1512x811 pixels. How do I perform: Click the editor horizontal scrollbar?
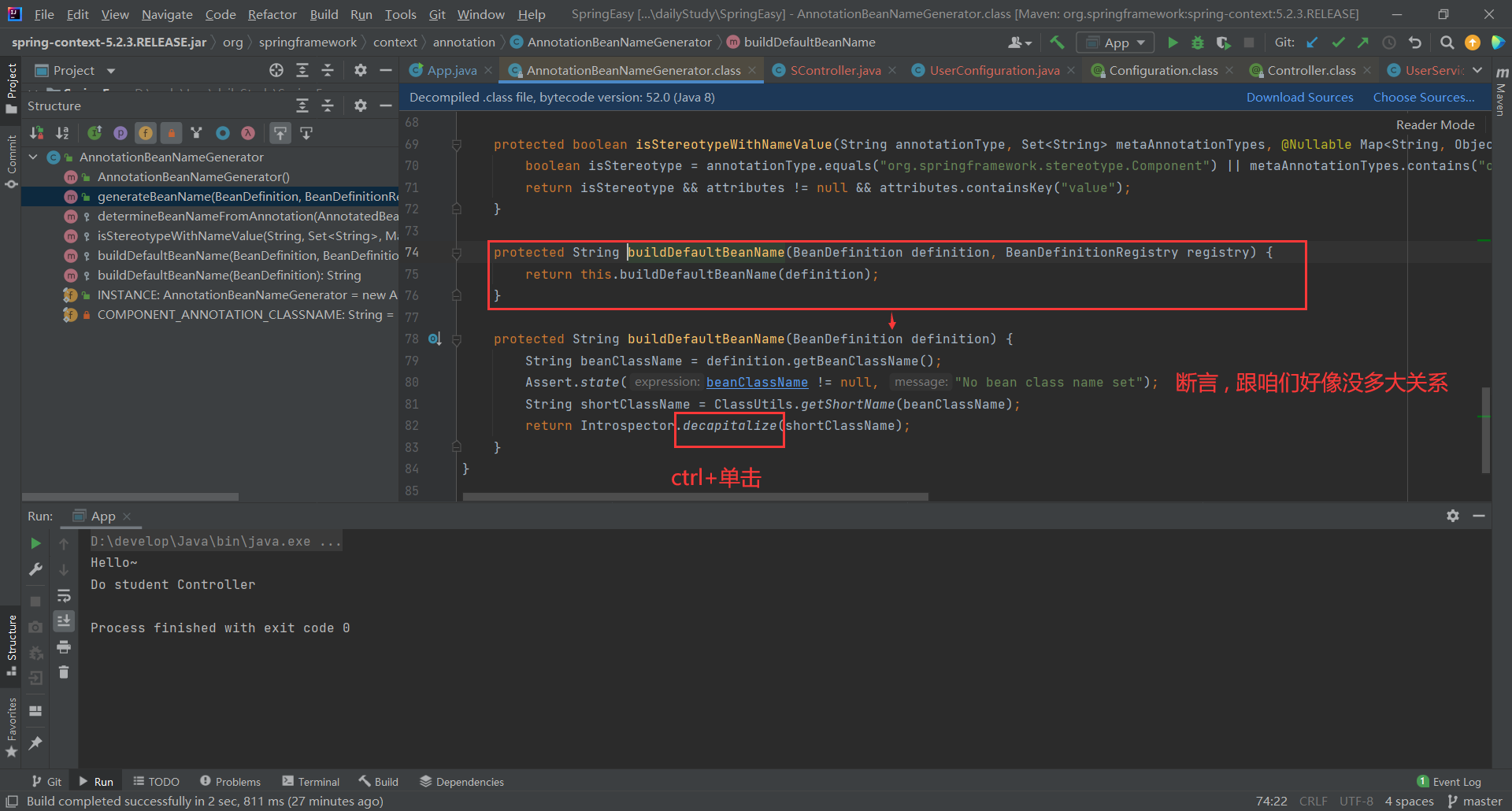coord(695,497)
